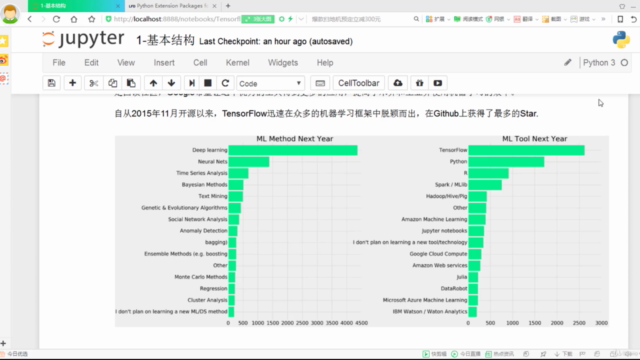Open a new browser tab
640x360 pixels.
coord(228,6)
